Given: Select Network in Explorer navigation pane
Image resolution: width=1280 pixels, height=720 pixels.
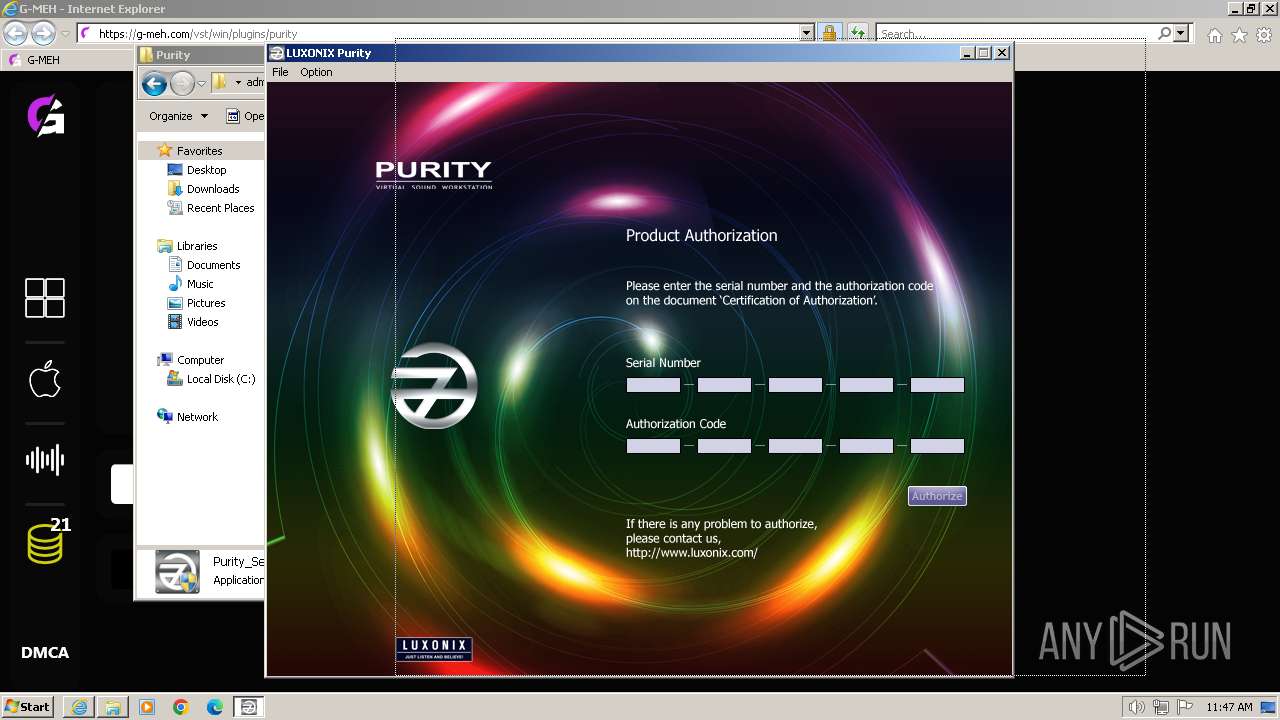Looking at the screenshot, I should 197,417.
